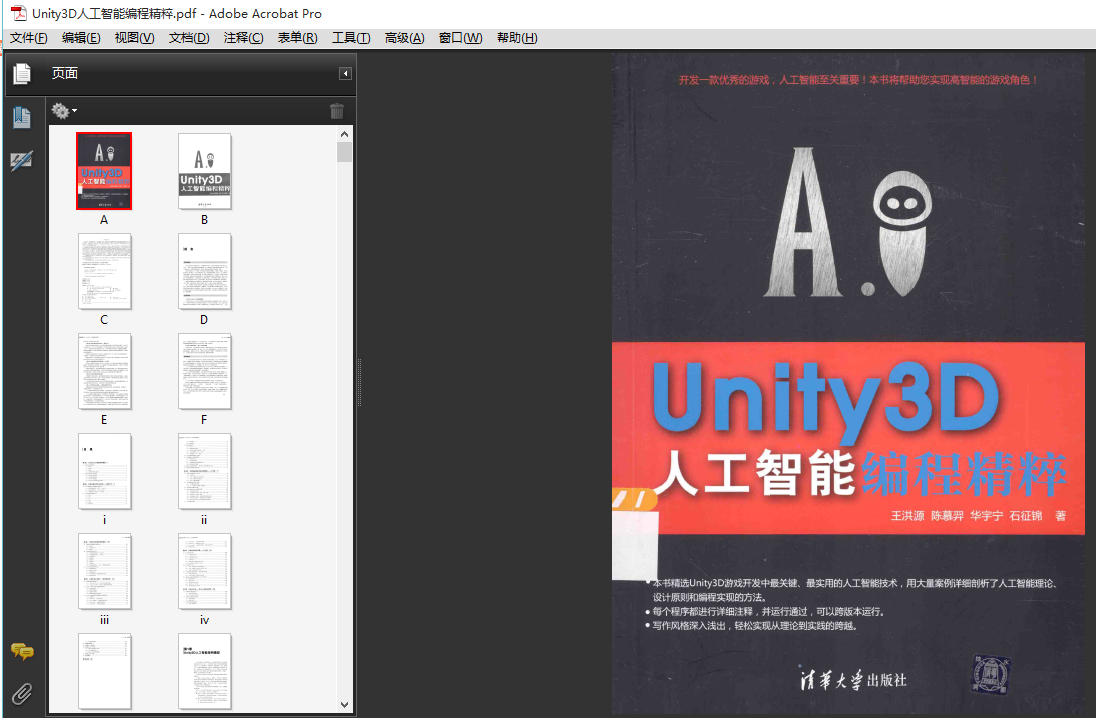Open the 表单(R) menu
1096x718 pixels.
coord(297,38)
